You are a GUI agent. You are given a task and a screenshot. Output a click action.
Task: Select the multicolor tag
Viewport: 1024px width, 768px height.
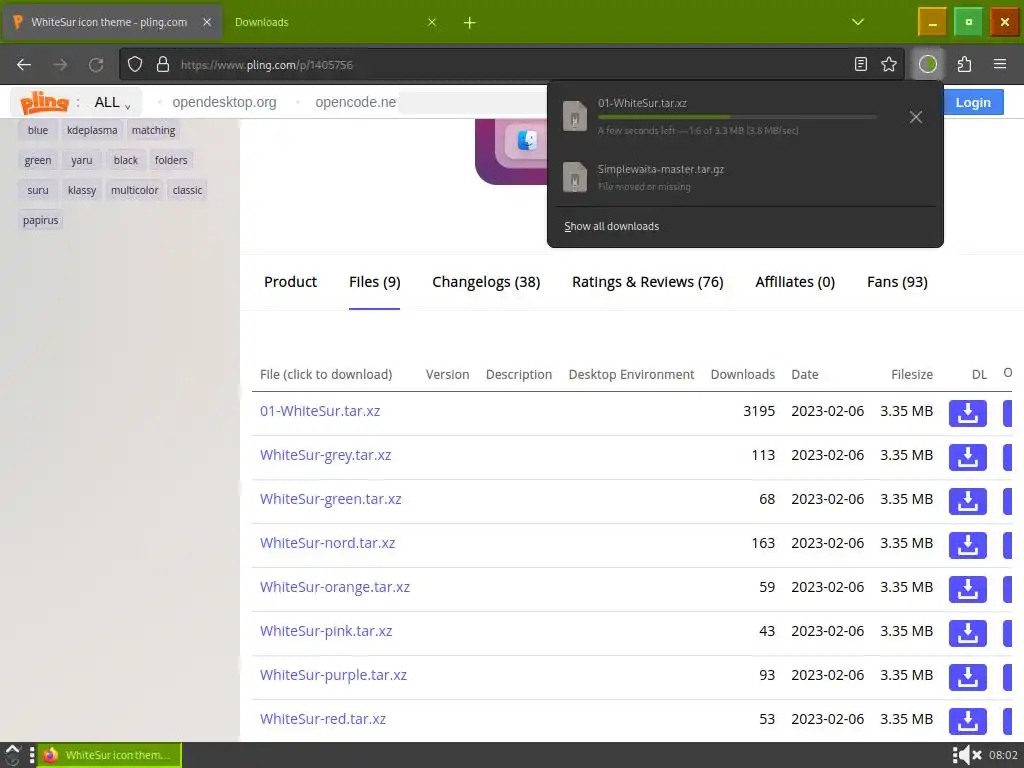(x=135, y=190)
